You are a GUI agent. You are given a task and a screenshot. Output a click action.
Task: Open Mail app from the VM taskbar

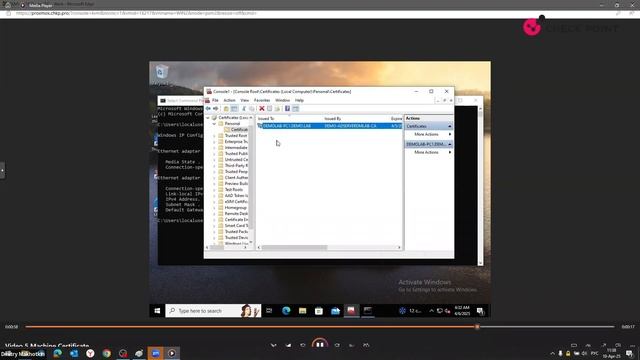[335, 311]
